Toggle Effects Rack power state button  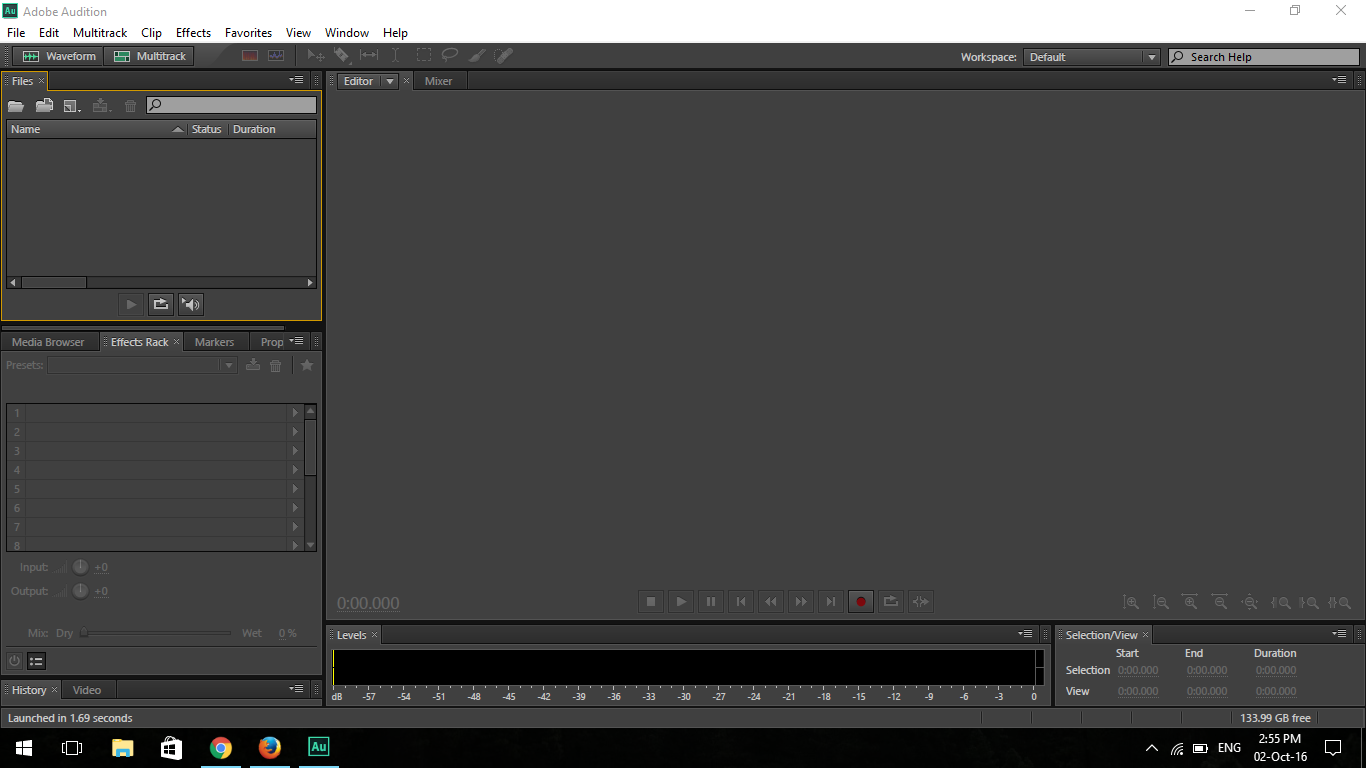tap(14, 661)
